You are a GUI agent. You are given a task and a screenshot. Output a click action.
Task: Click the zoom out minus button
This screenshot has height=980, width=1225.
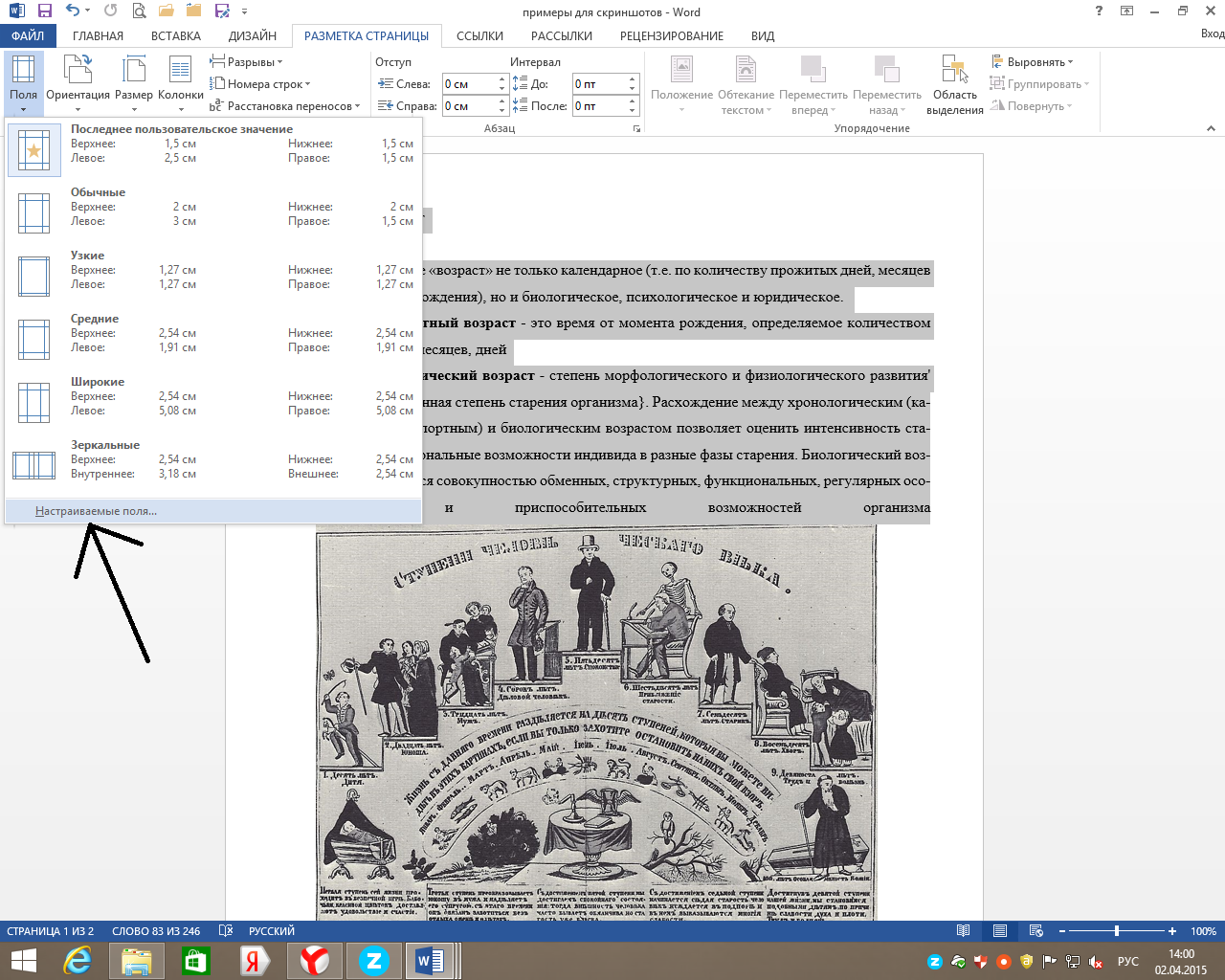[x=1062, y=931]
